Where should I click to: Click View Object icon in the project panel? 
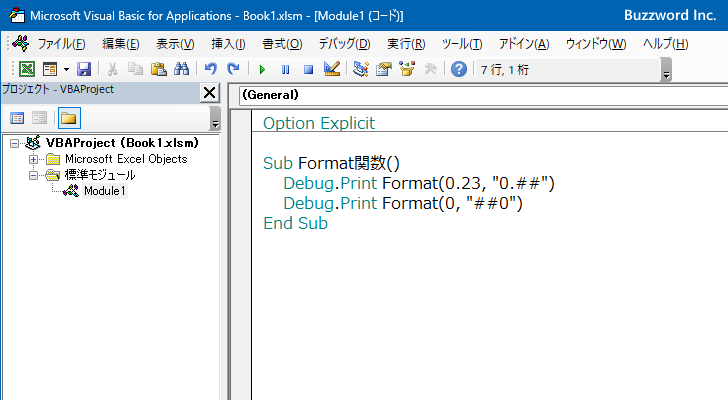(39, 118)
